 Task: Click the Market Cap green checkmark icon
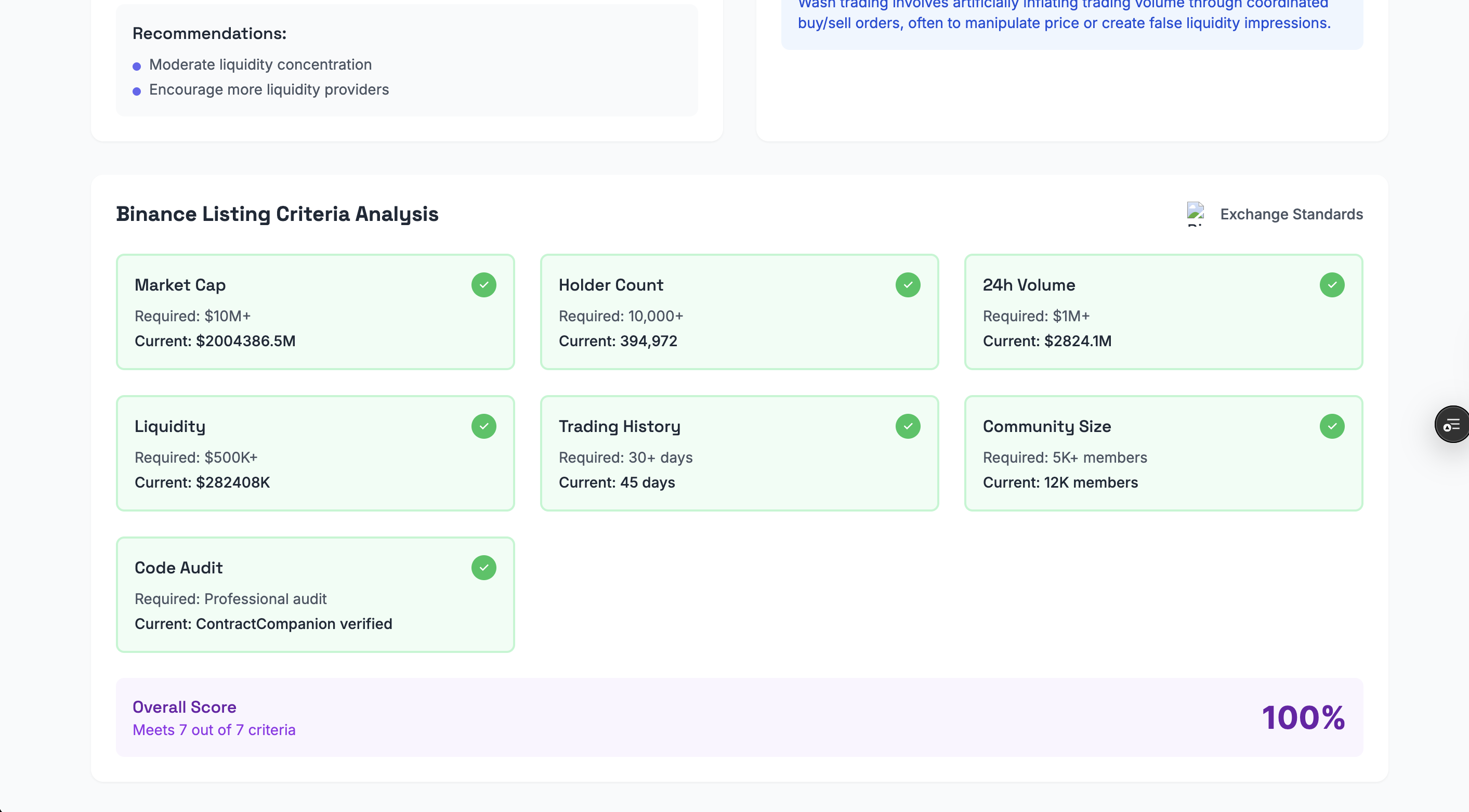click(x=483, y=285)
